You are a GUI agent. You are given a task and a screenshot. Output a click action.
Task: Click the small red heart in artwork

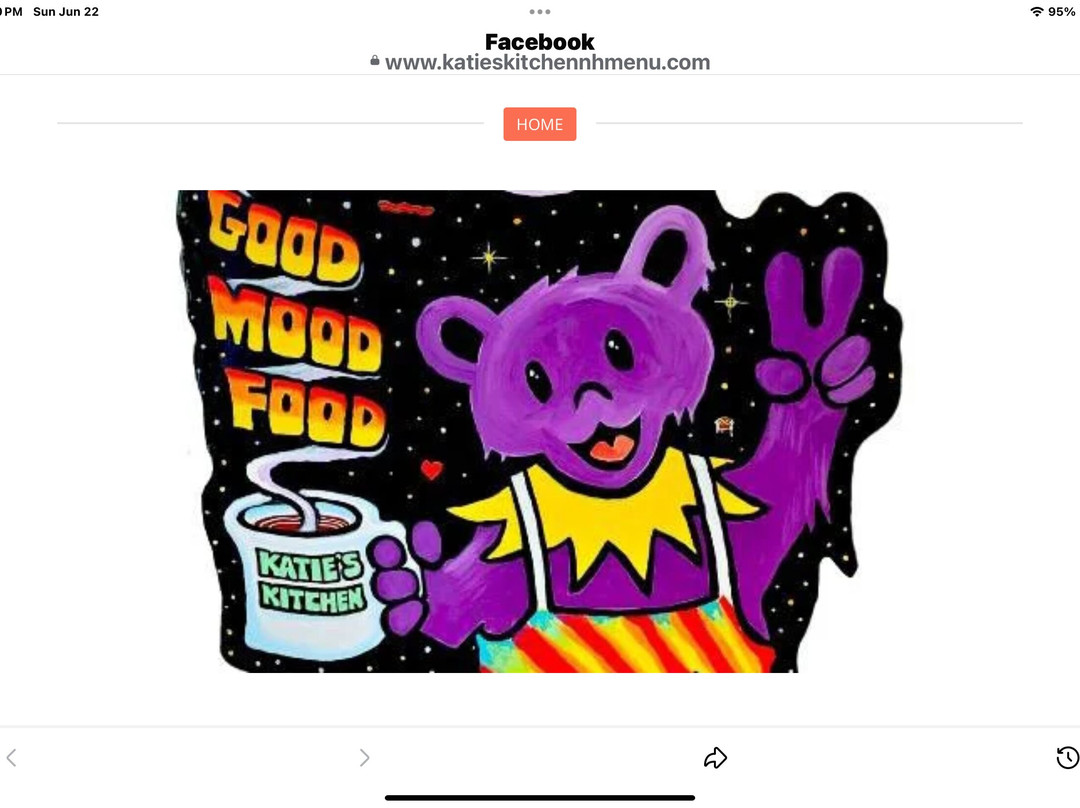coord(431,469)
